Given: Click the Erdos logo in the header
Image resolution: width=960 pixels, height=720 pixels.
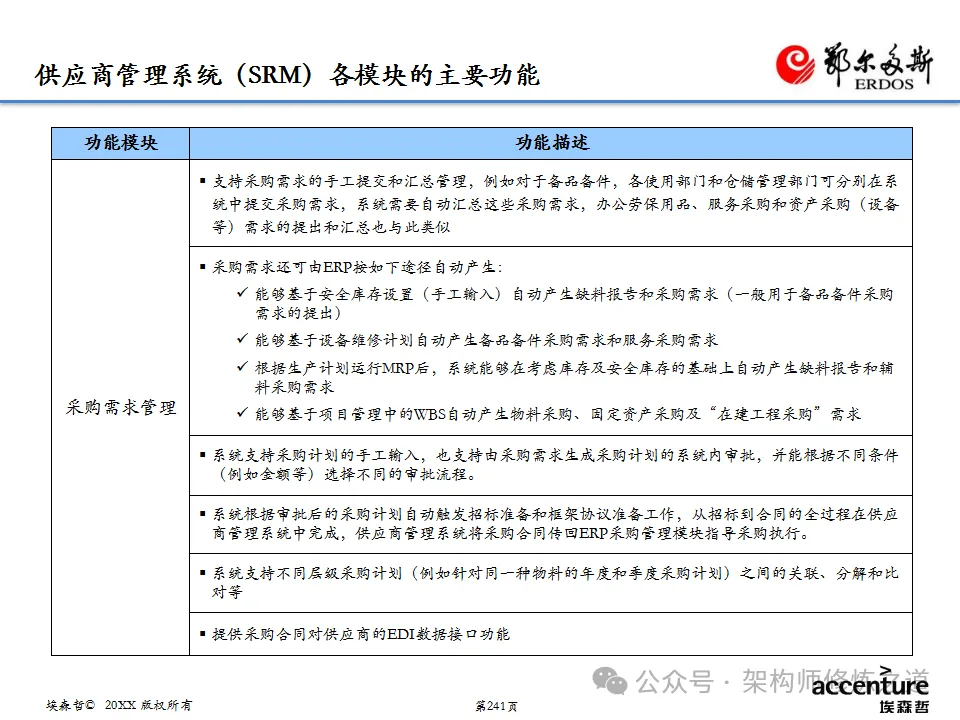Looking at the screenshot, I should pyautogui.click(x=854, y=67).
